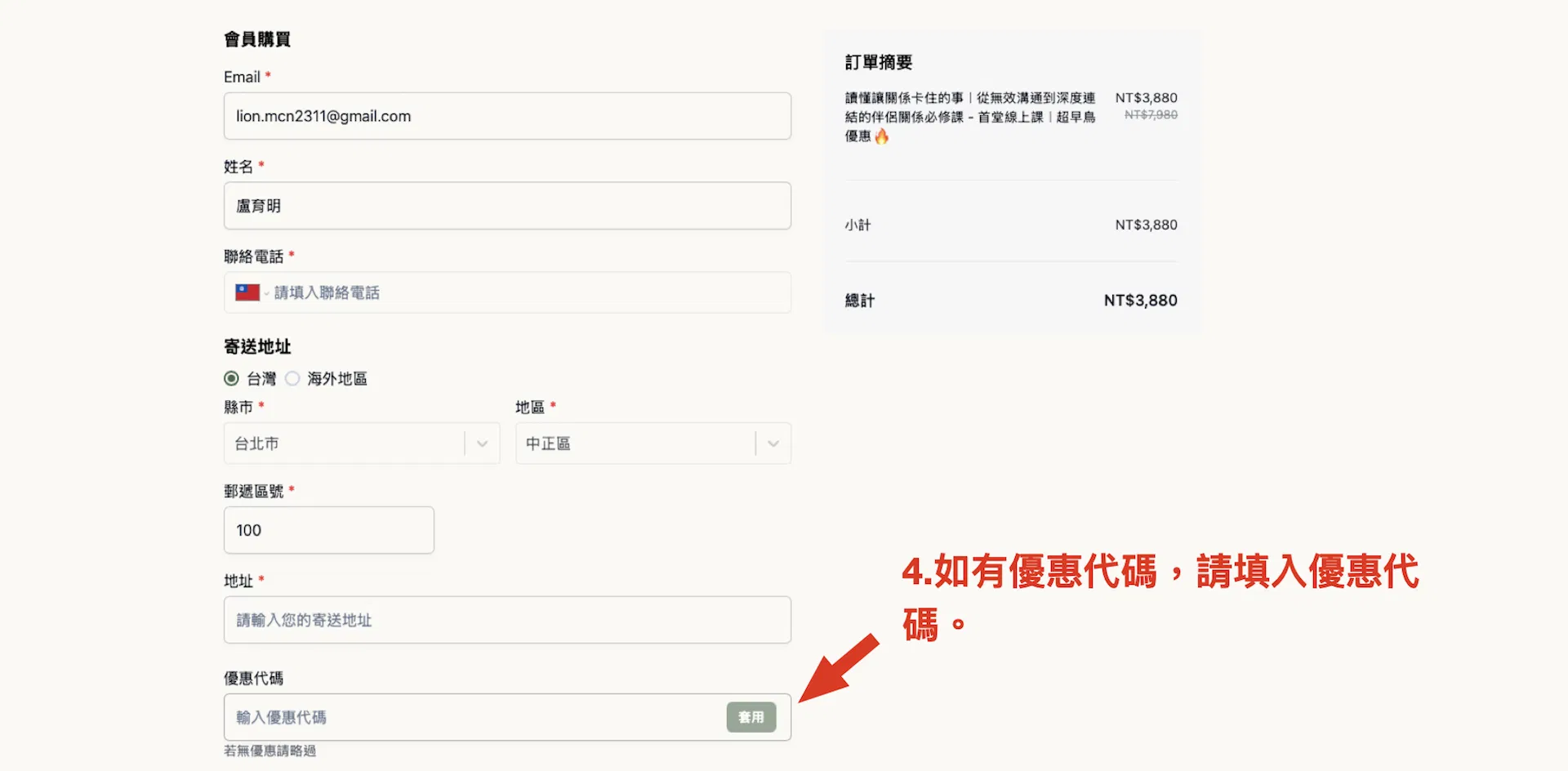The height and width of the screenshot is (771, 1568).
Task: Click the 若無優惠請略過 hint text
Action: coord(269,751)
